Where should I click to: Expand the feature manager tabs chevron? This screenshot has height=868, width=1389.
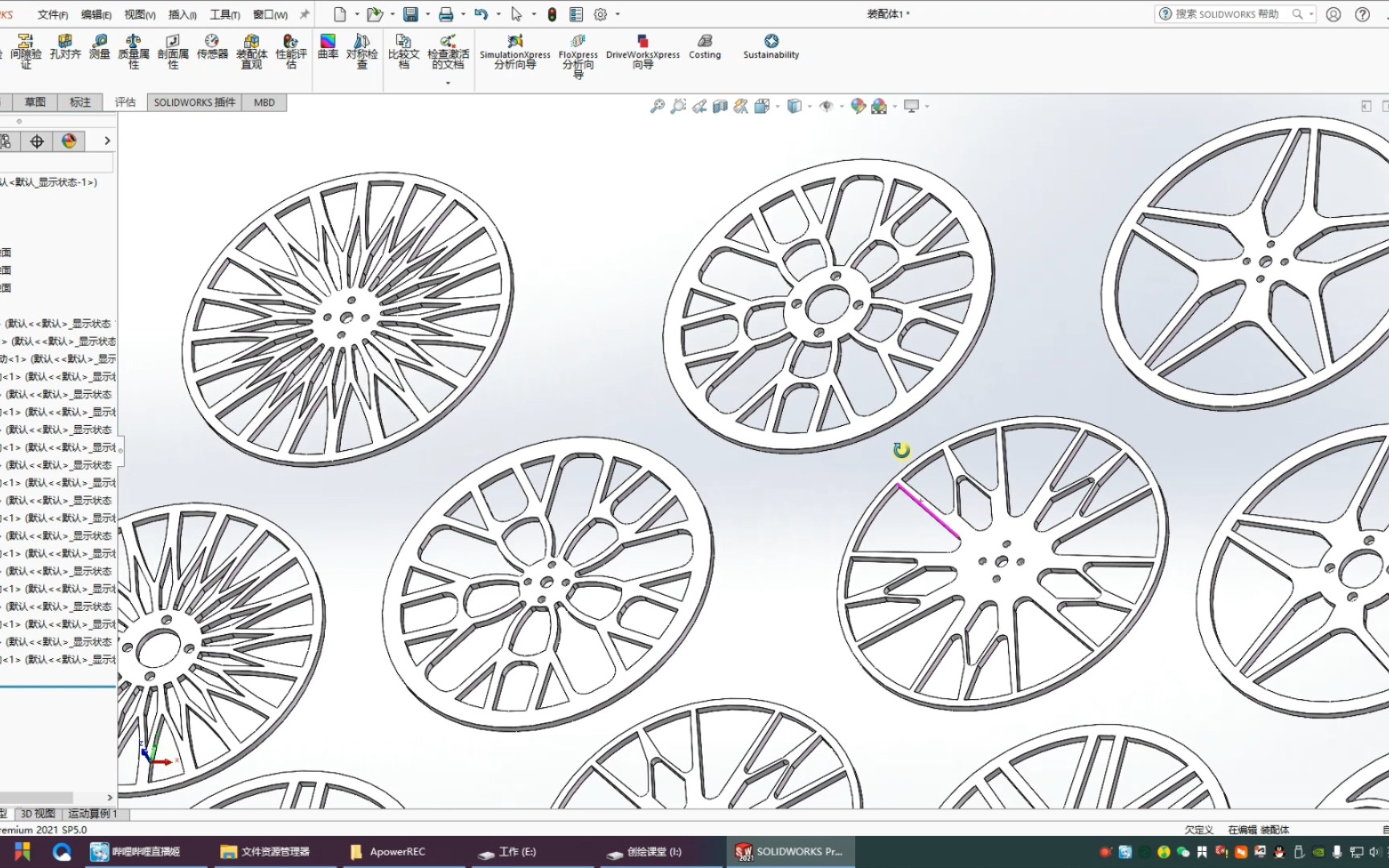(107, 141)
